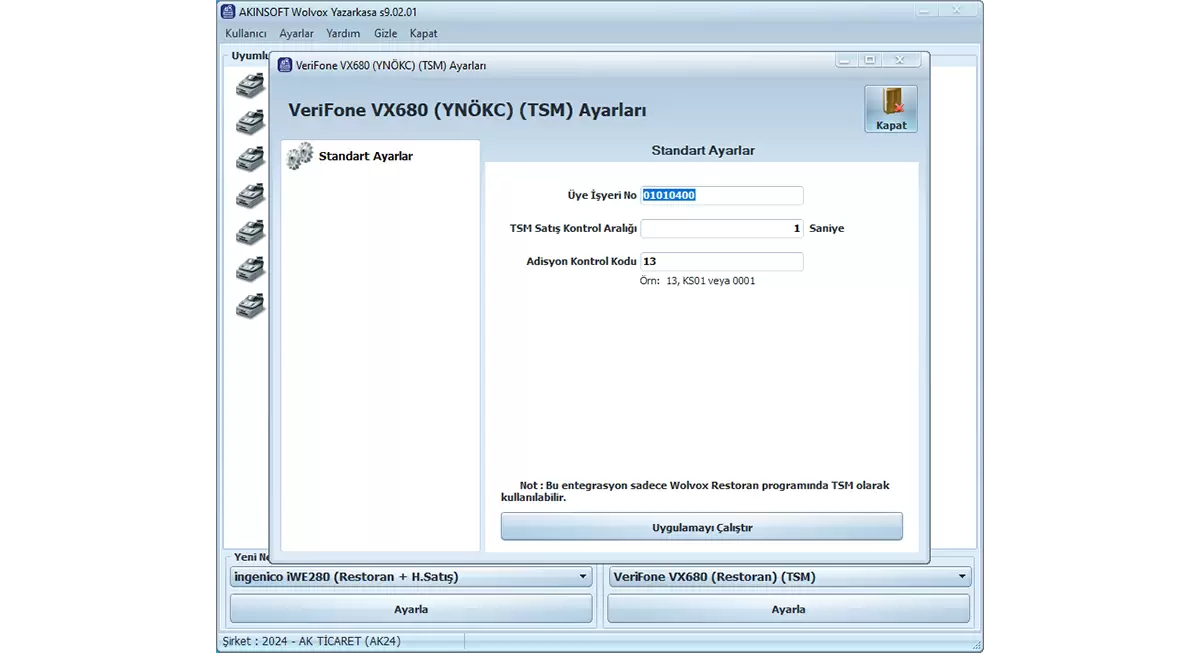Open the Ayarlar menu
Viewport: 1200px width, 653px height.
(296, 33)
